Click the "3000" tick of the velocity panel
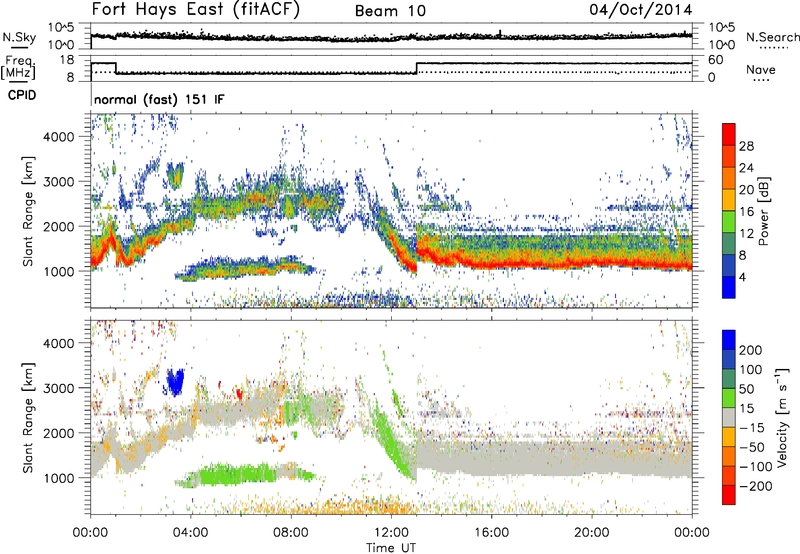The width and height of the screenshot is (800, 554). (x=58, y=388)
